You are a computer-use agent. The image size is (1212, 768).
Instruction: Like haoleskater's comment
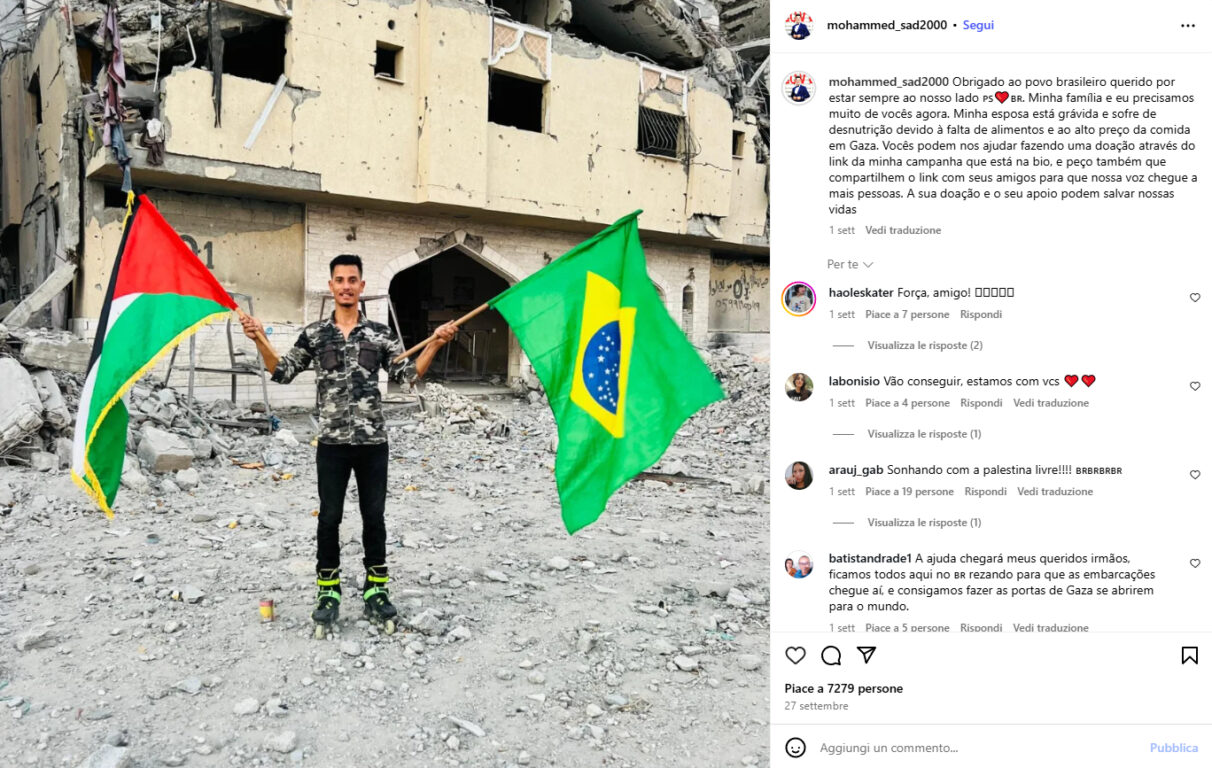1195,298
